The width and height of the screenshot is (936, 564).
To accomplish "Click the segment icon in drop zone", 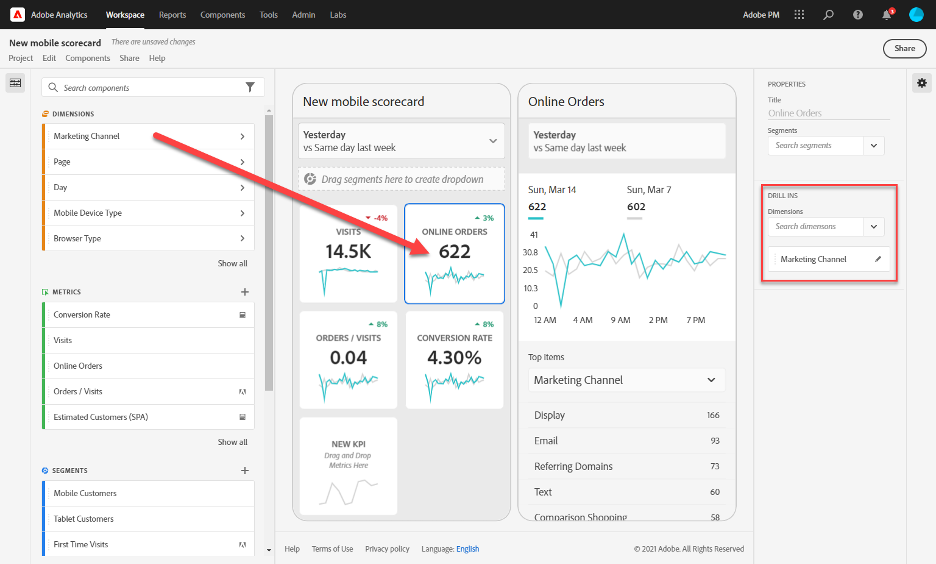I will coord(310,178).
